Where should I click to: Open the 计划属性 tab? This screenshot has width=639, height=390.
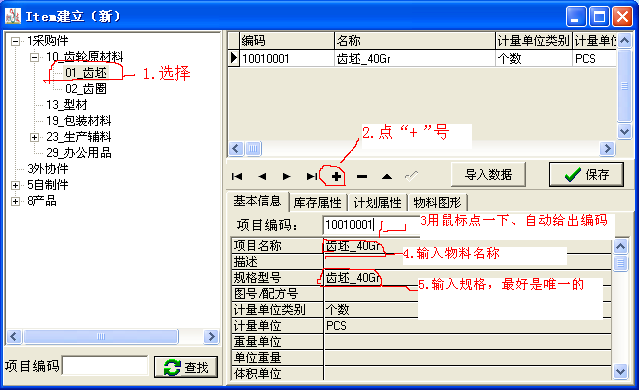pos(377,203)
